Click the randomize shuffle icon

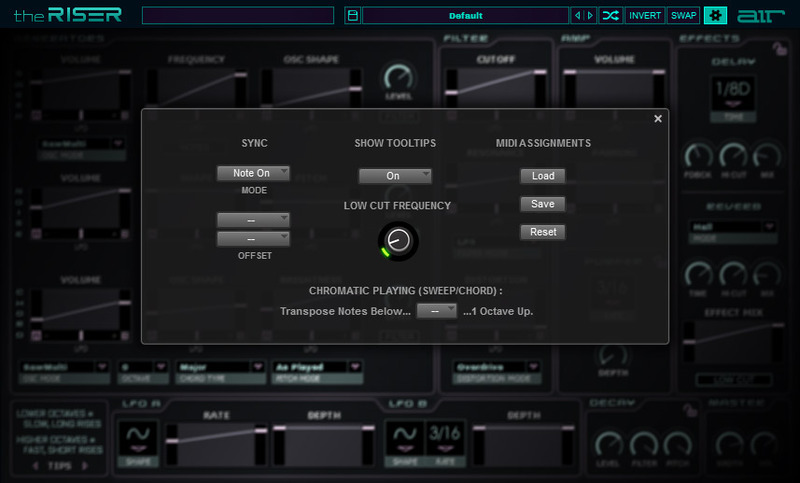pos(611,16)
